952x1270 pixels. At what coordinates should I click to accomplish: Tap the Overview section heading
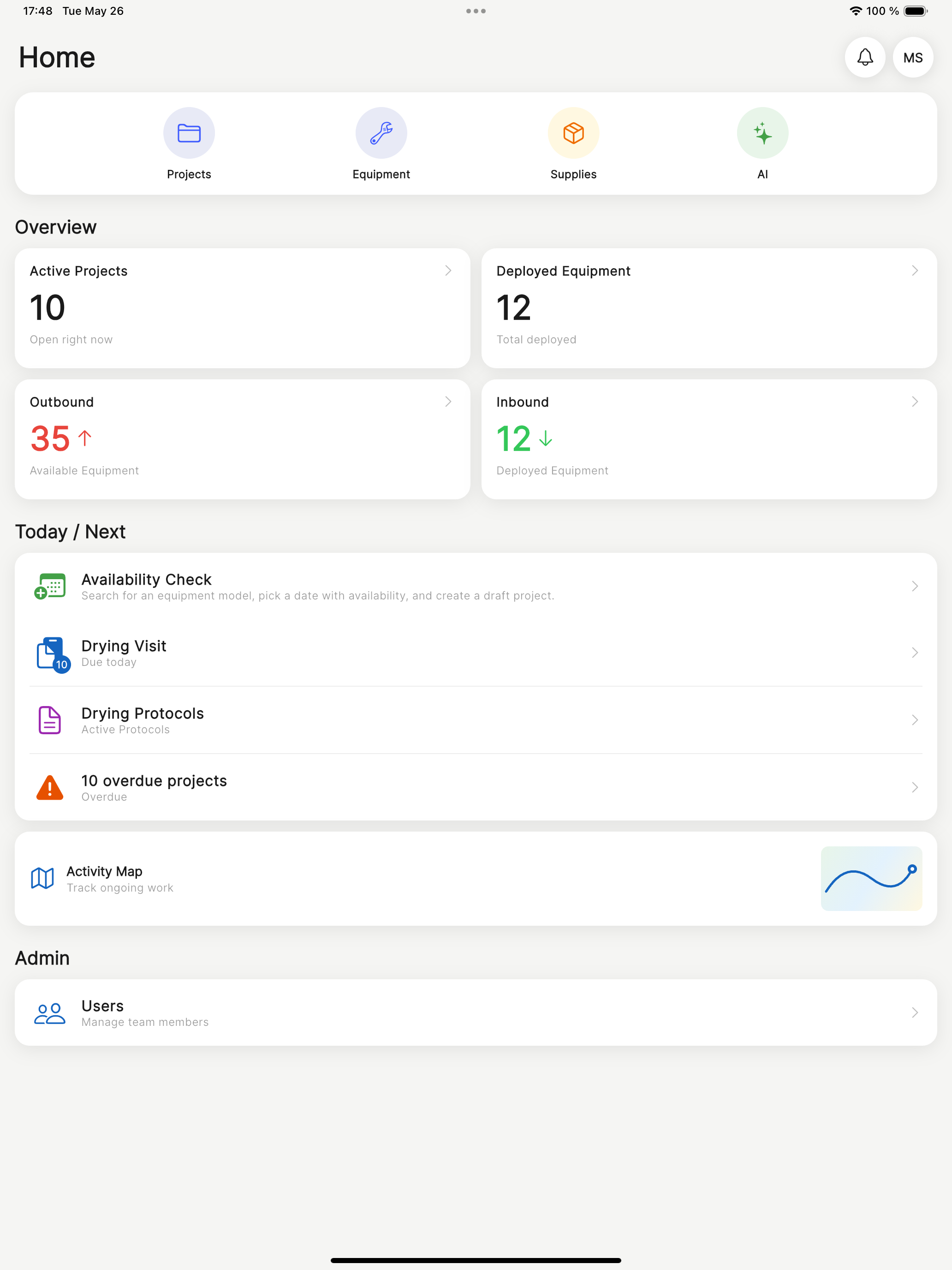[56, 227]
